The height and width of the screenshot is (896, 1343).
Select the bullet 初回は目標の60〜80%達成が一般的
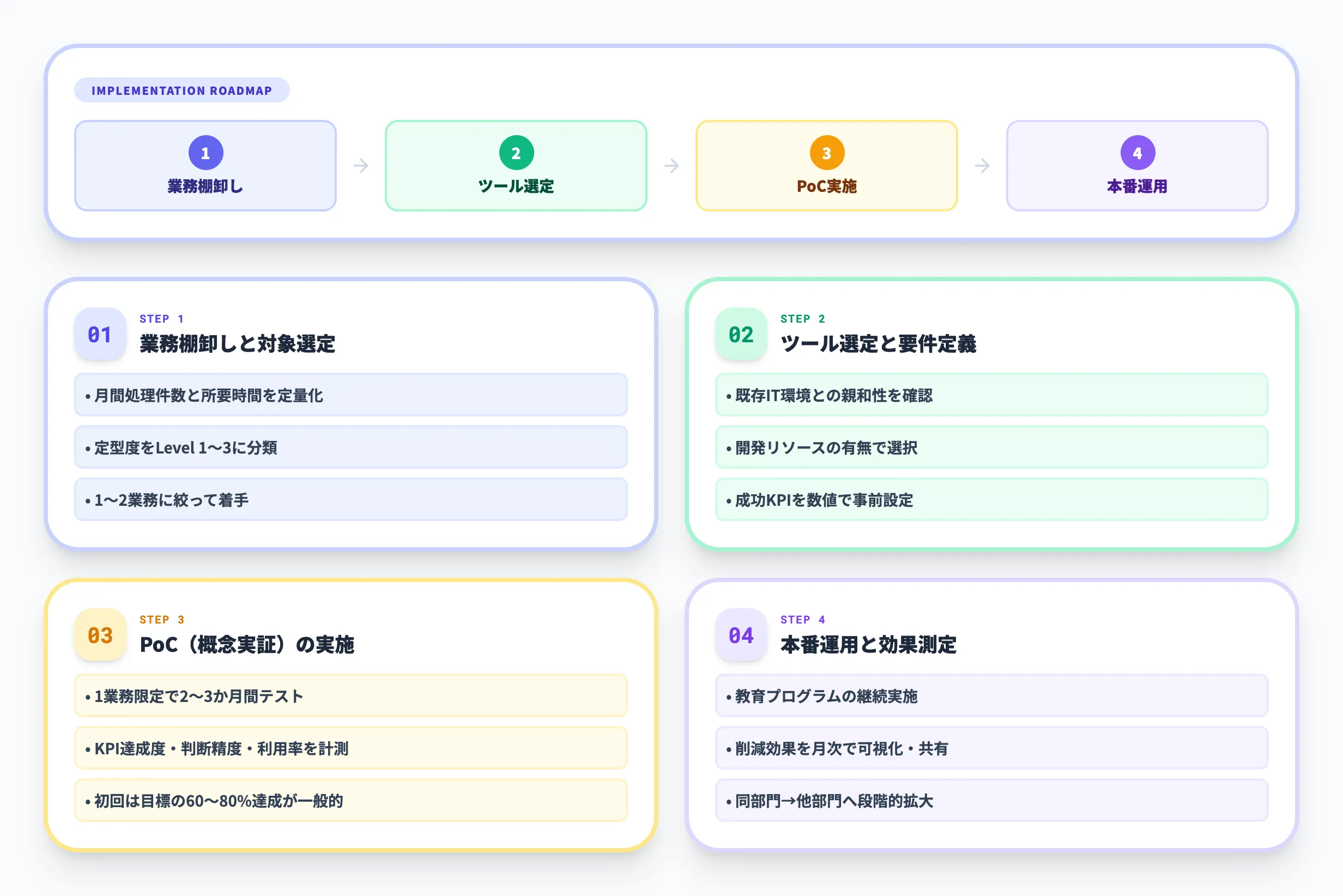[350, 801]
